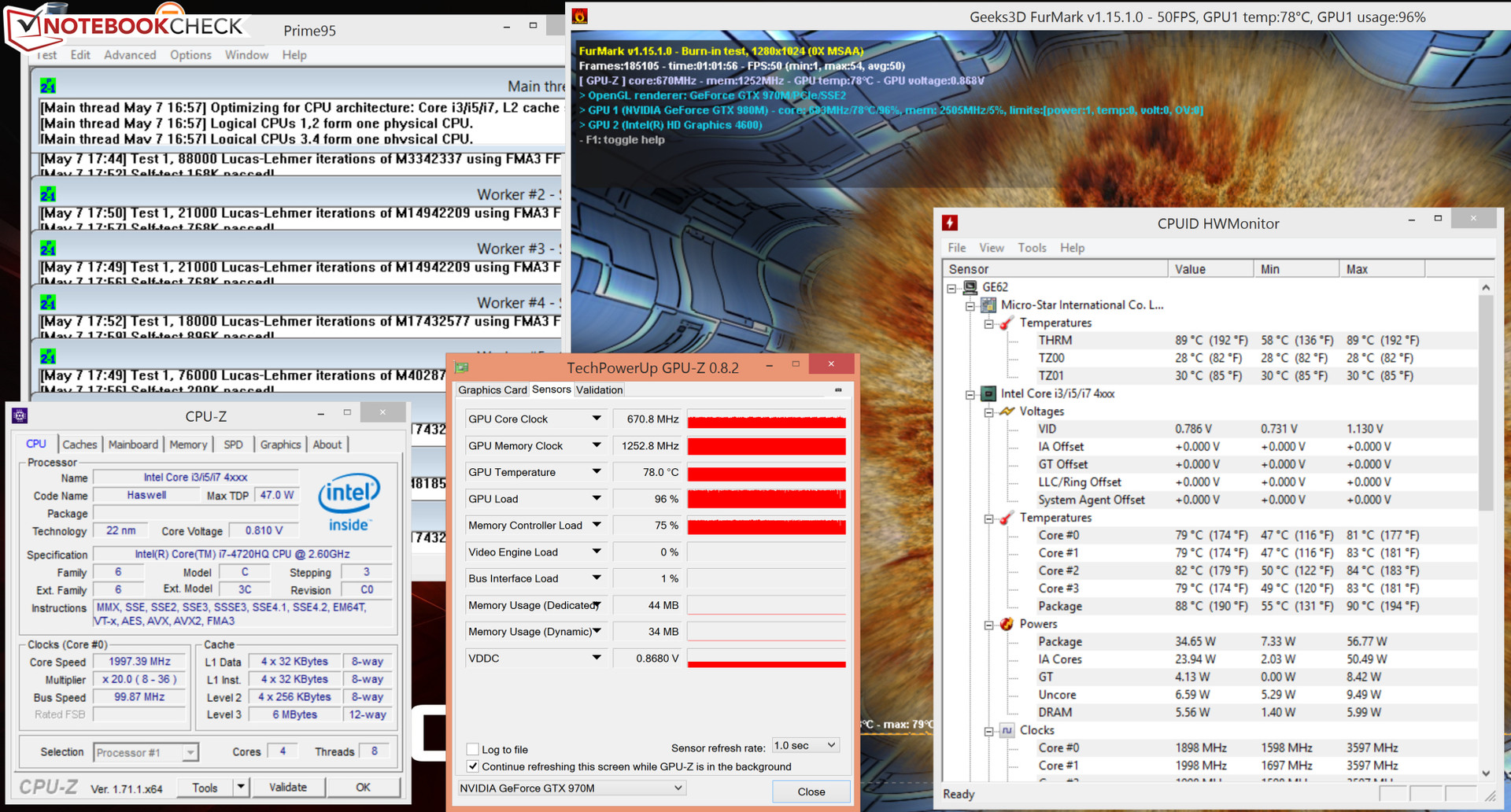
Task: Click the Max column header in HWMonitor
Action: coord(1382,269)
